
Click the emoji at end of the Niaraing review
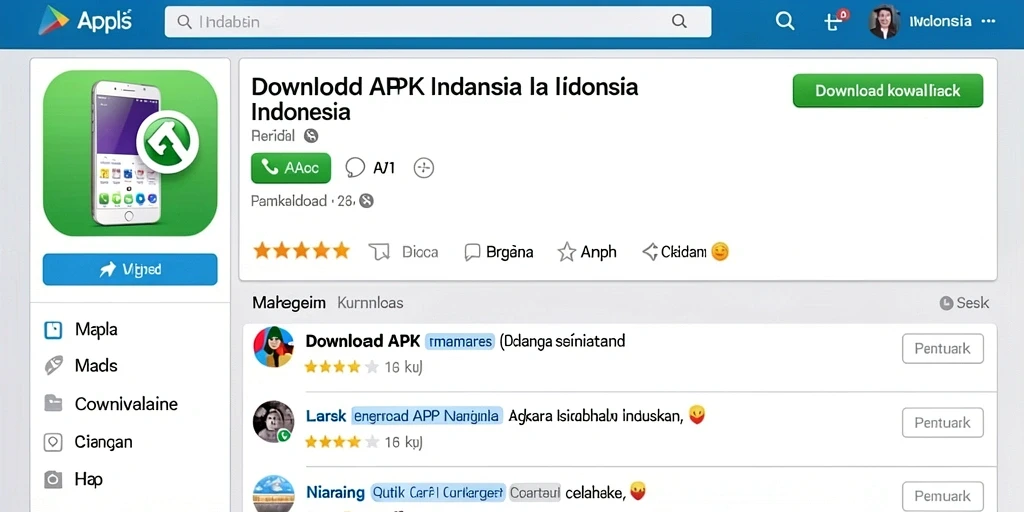(637, 490)
